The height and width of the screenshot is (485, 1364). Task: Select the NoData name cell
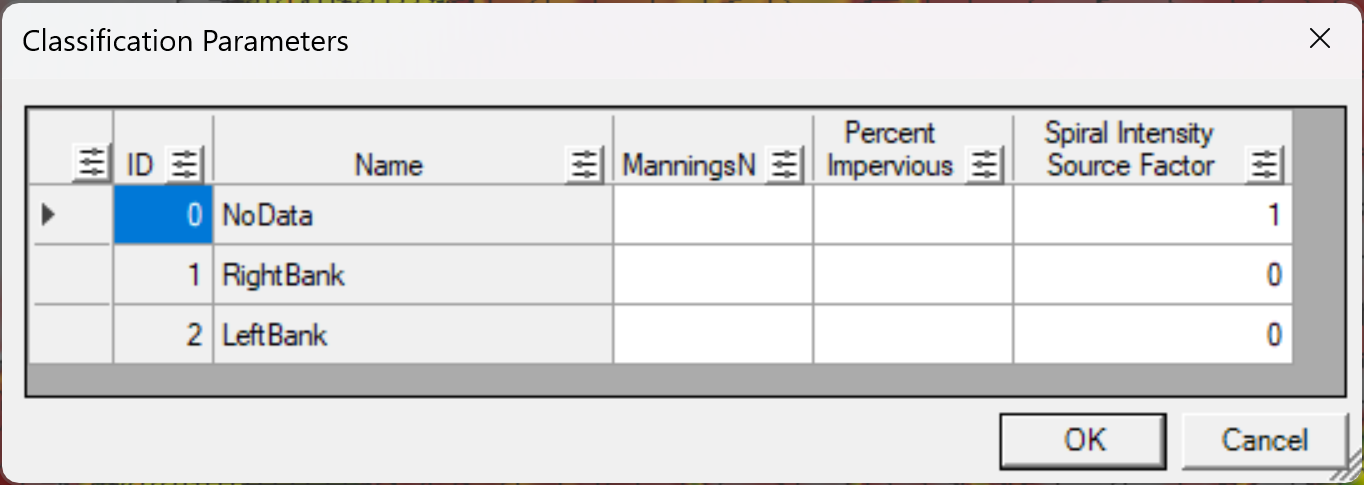[x=412, y=215]
